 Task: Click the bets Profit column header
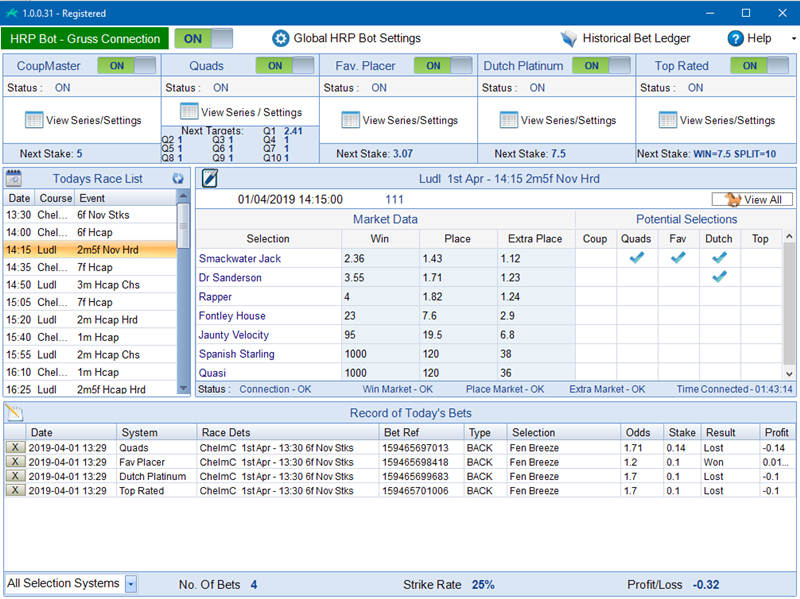(777, 433)
